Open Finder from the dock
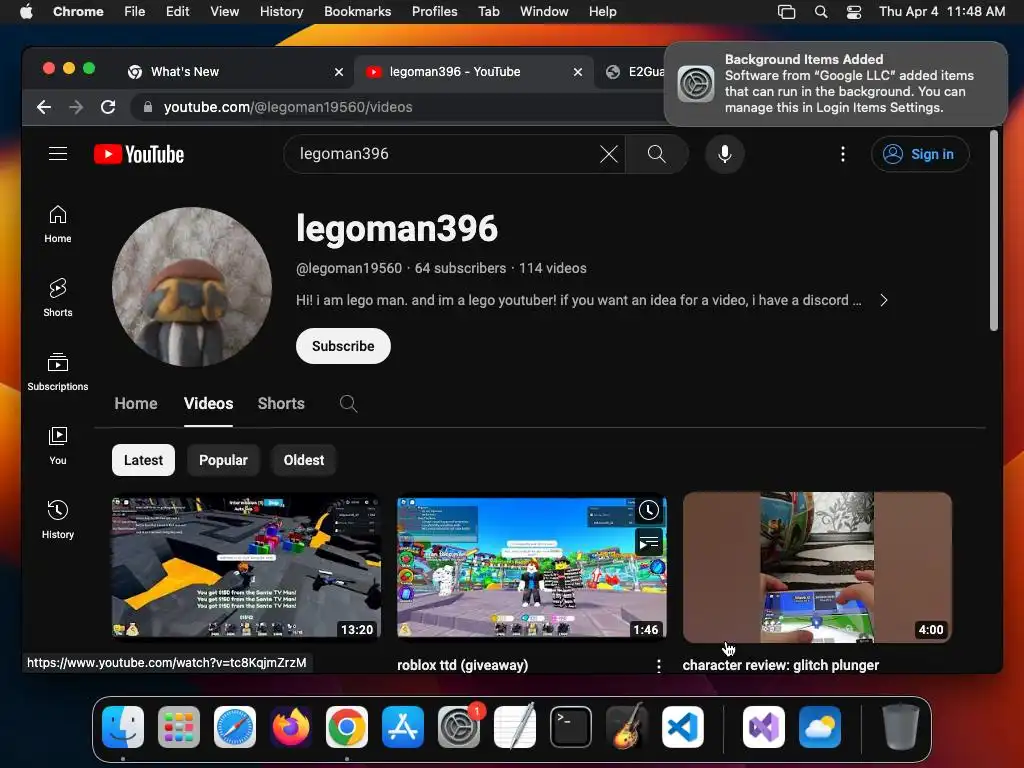This screenshot has height=768, width=1024. [x=123, y=727]
